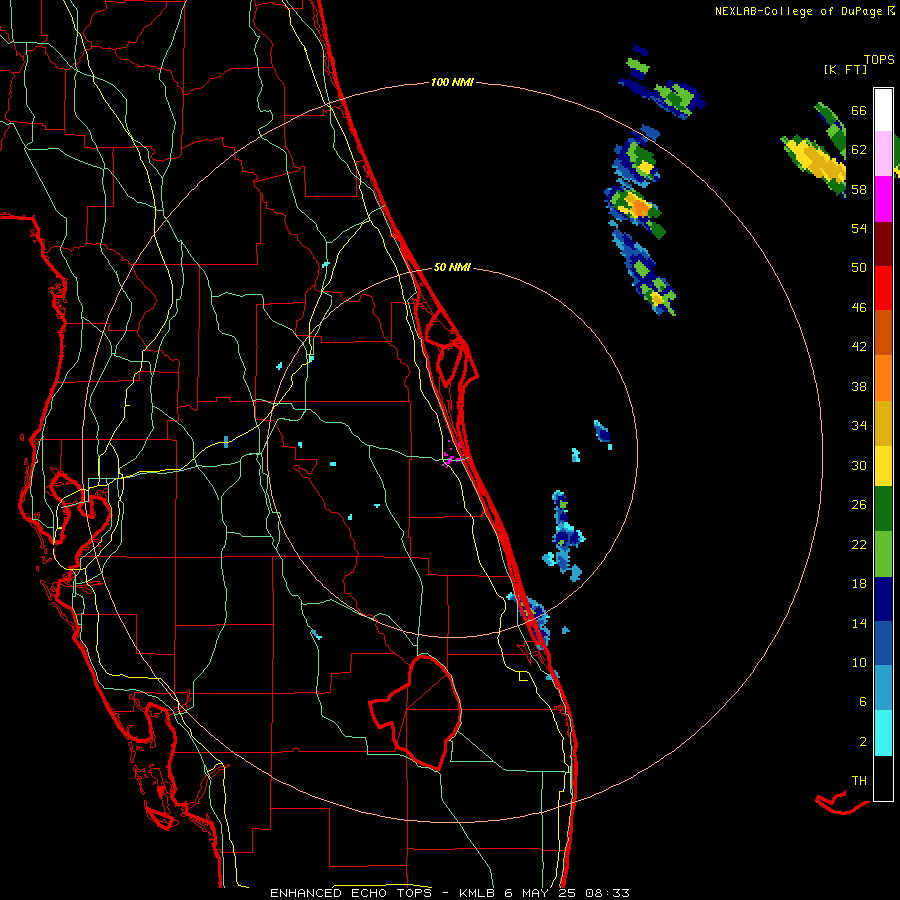
Task: Click the ENHANCED ECHO TOPS product title
Action: coord(352,893)
